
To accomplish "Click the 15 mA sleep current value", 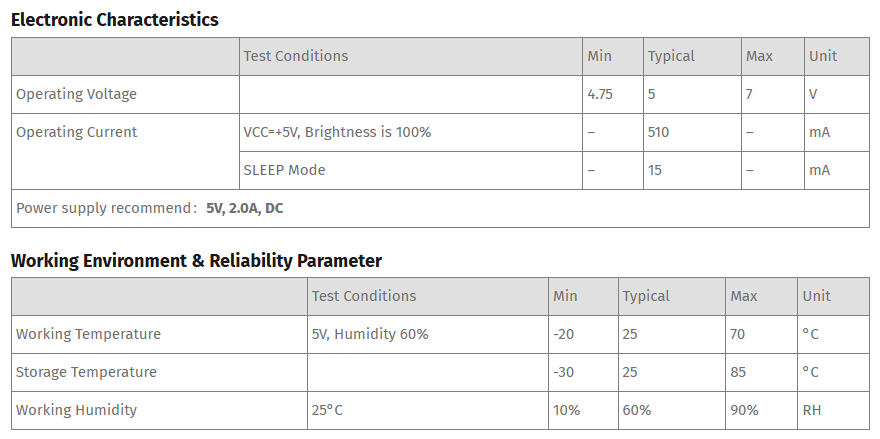I will (654, 170).
